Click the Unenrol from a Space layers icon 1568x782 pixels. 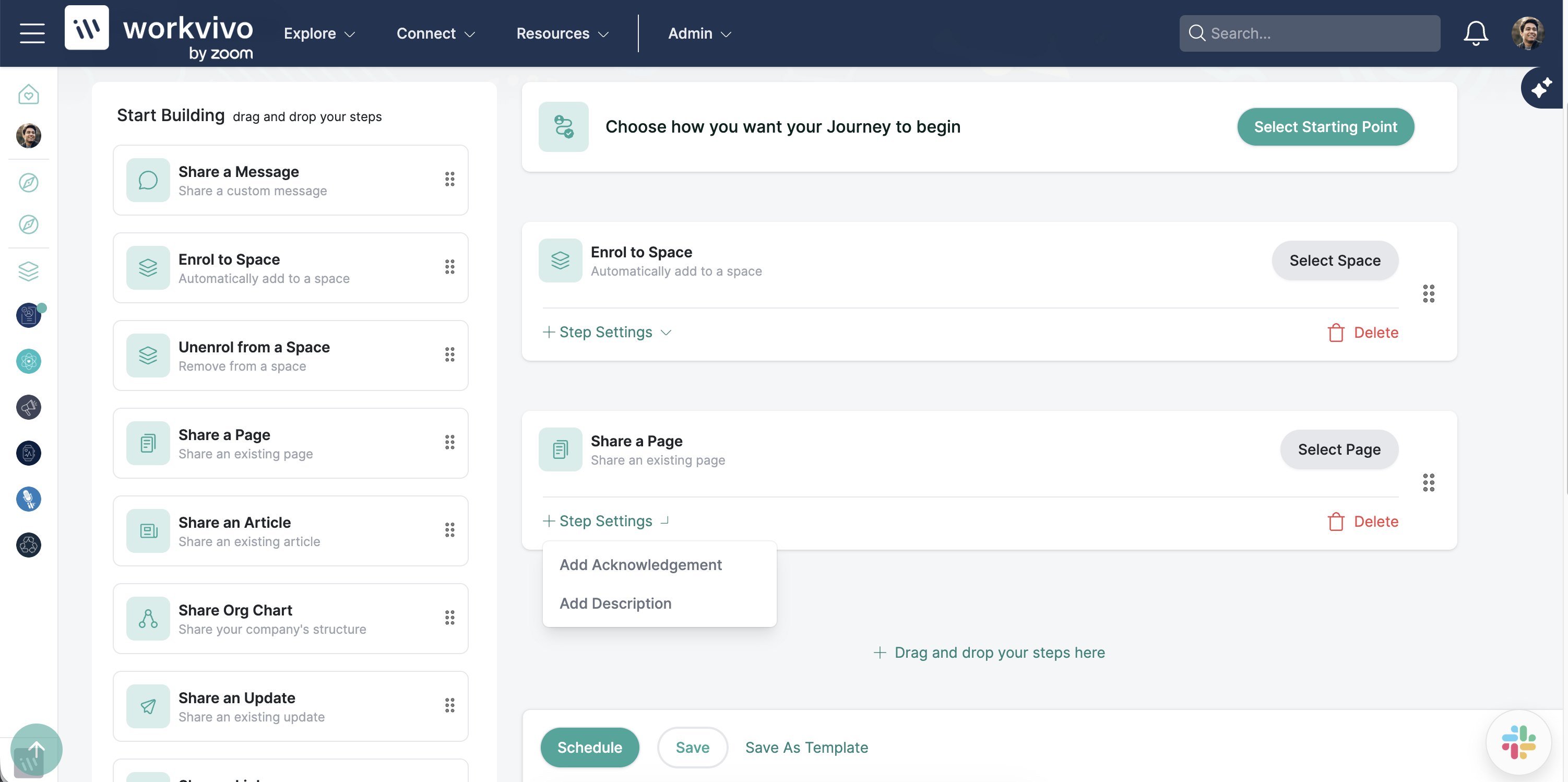point(148,356)
